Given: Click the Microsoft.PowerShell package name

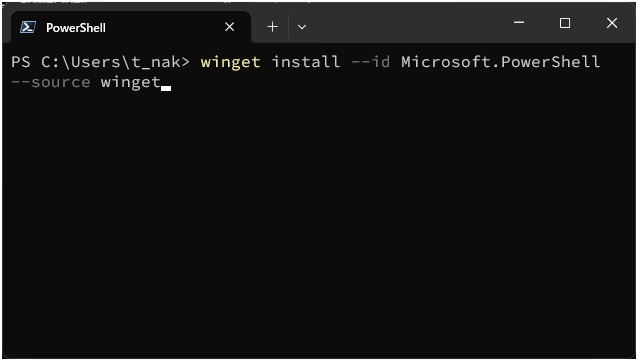Looking at the screenshot, I should (500, 62).
